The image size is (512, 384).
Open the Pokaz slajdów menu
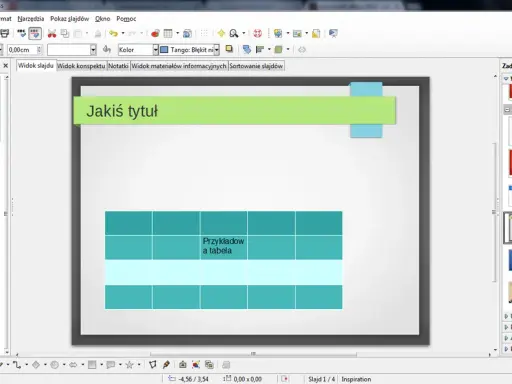point(70,19)
